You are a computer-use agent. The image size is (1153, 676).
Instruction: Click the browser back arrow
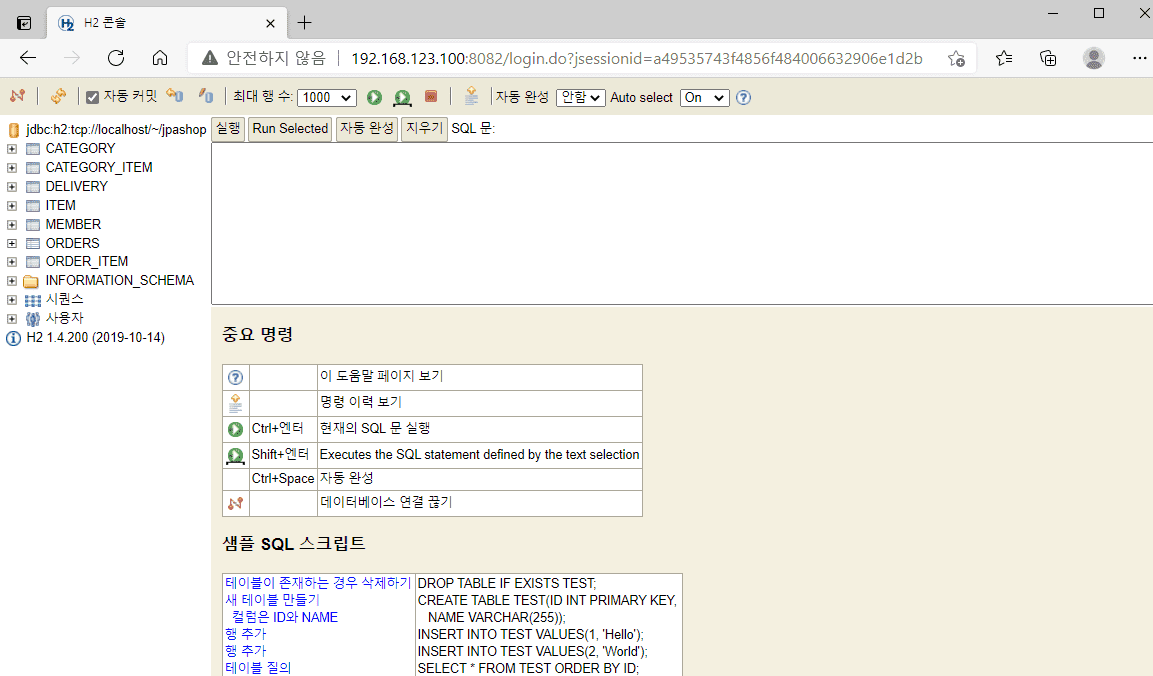tap(28, 58)
